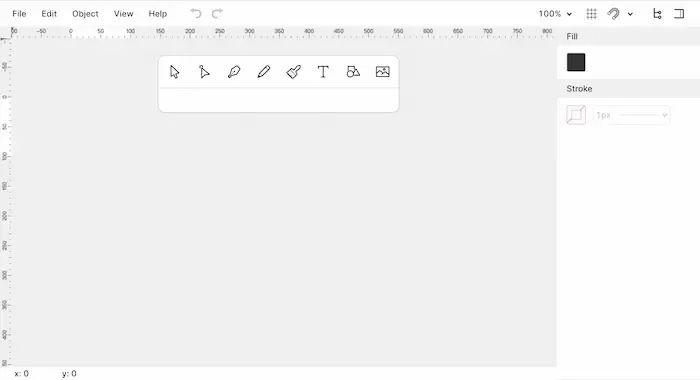Click the Undo arrow button
This screenshot has width=700, height=380.
tap(196, 14)
